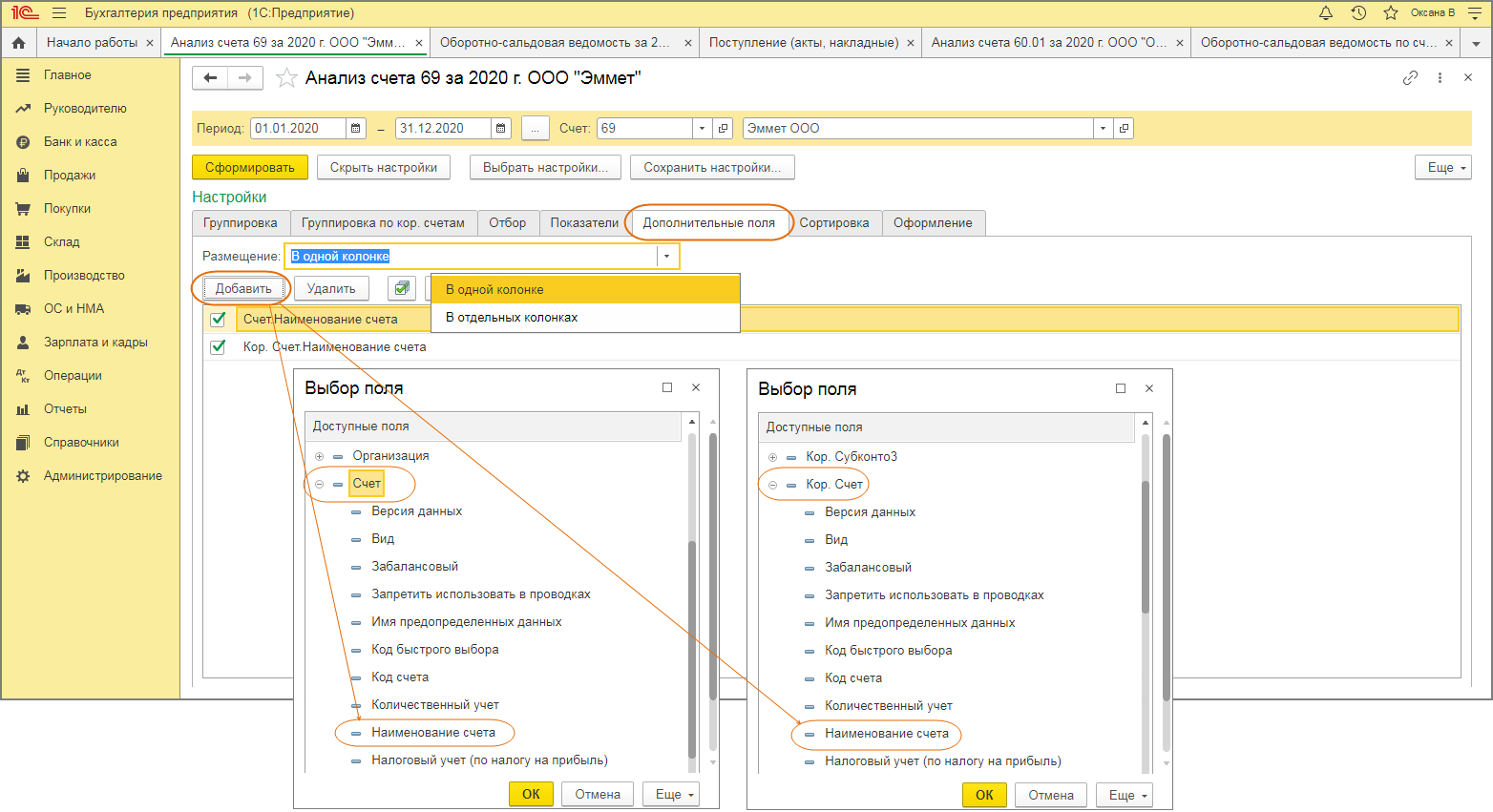Screen dimensions: 1493x812
Task: Open Администрирование section in sidebar
Action: pyautogui.click(x=103, y=476)
